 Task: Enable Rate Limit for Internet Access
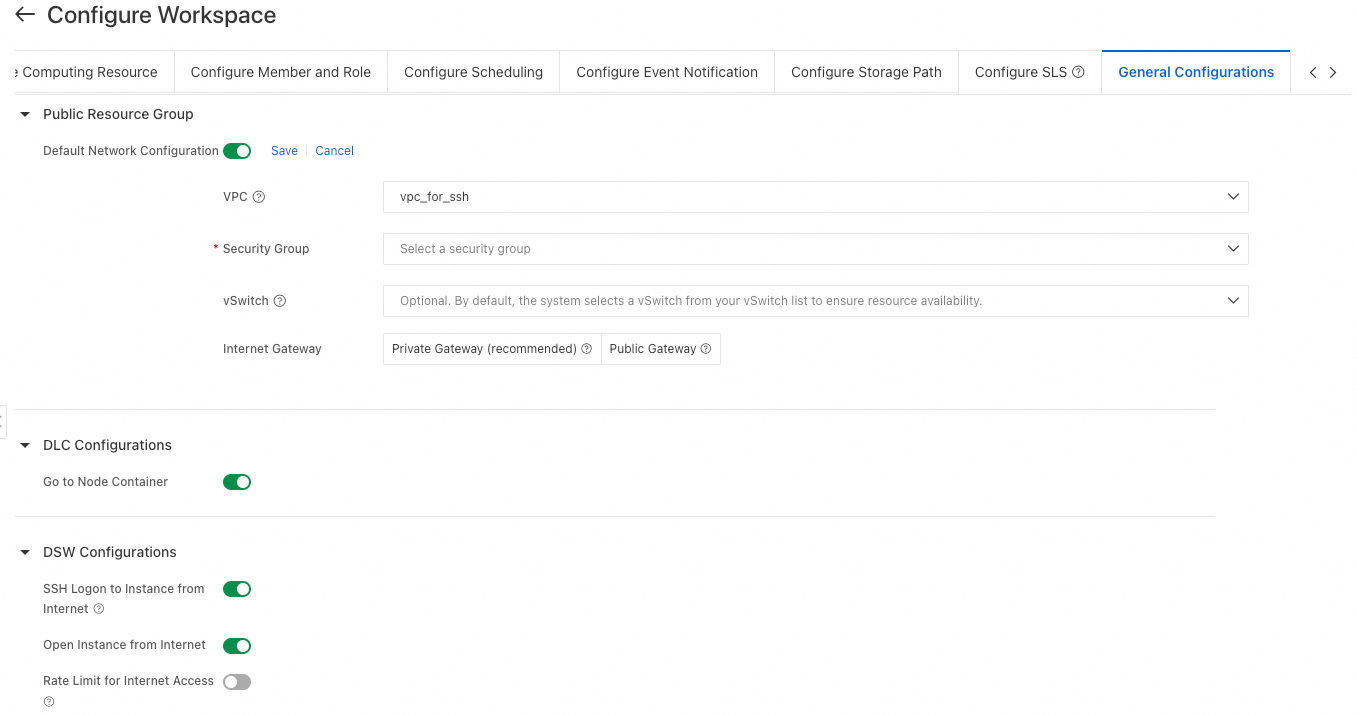tap(237, 682)
